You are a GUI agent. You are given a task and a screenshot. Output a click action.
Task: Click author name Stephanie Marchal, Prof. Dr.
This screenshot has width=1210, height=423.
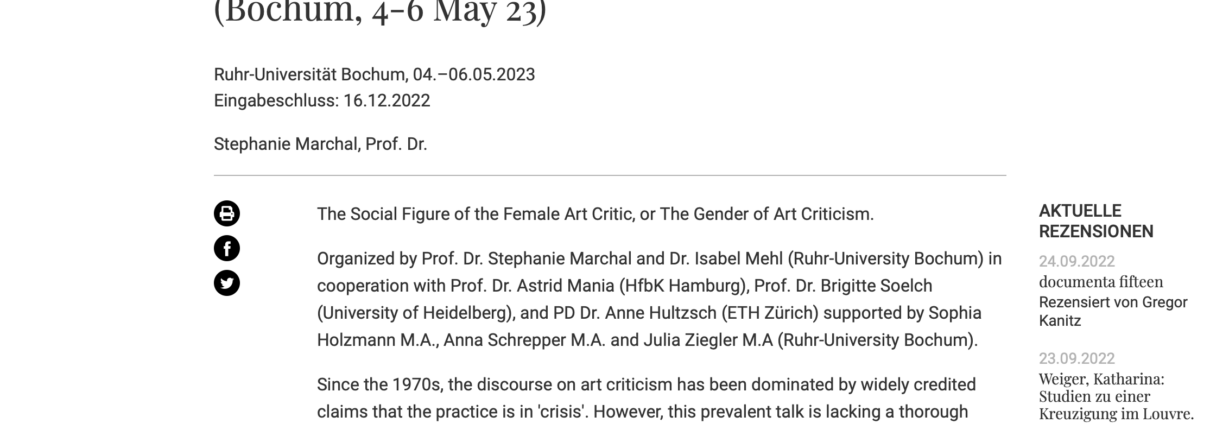(320, 144)
